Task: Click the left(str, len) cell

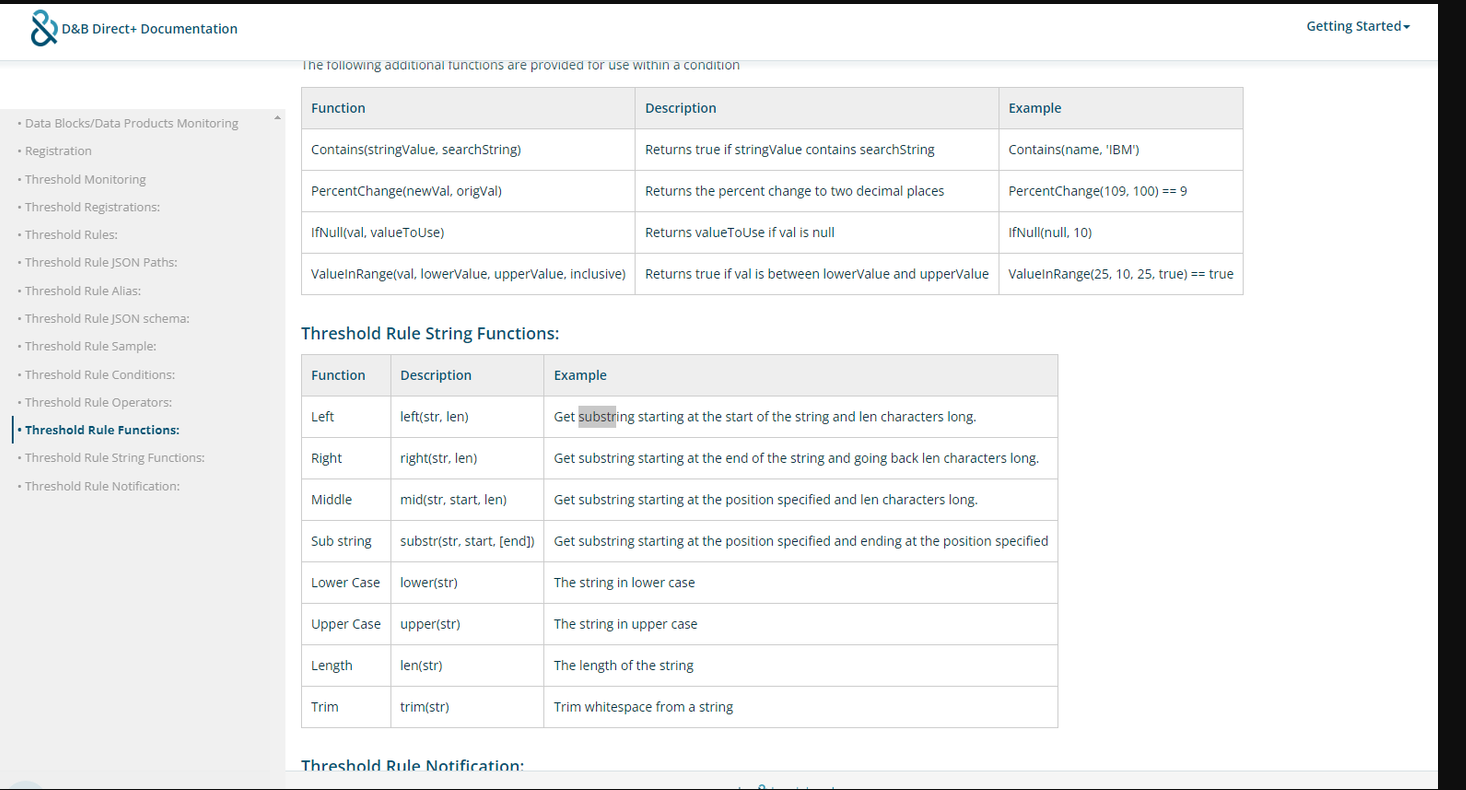Action: 467,417
